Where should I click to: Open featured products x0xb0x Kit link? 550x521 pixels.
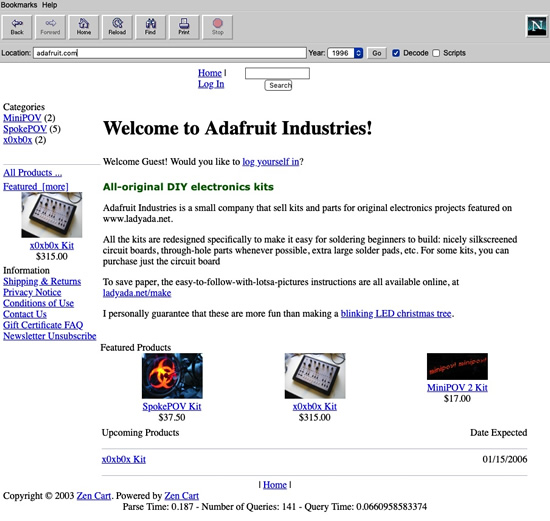tap(315, 406)
